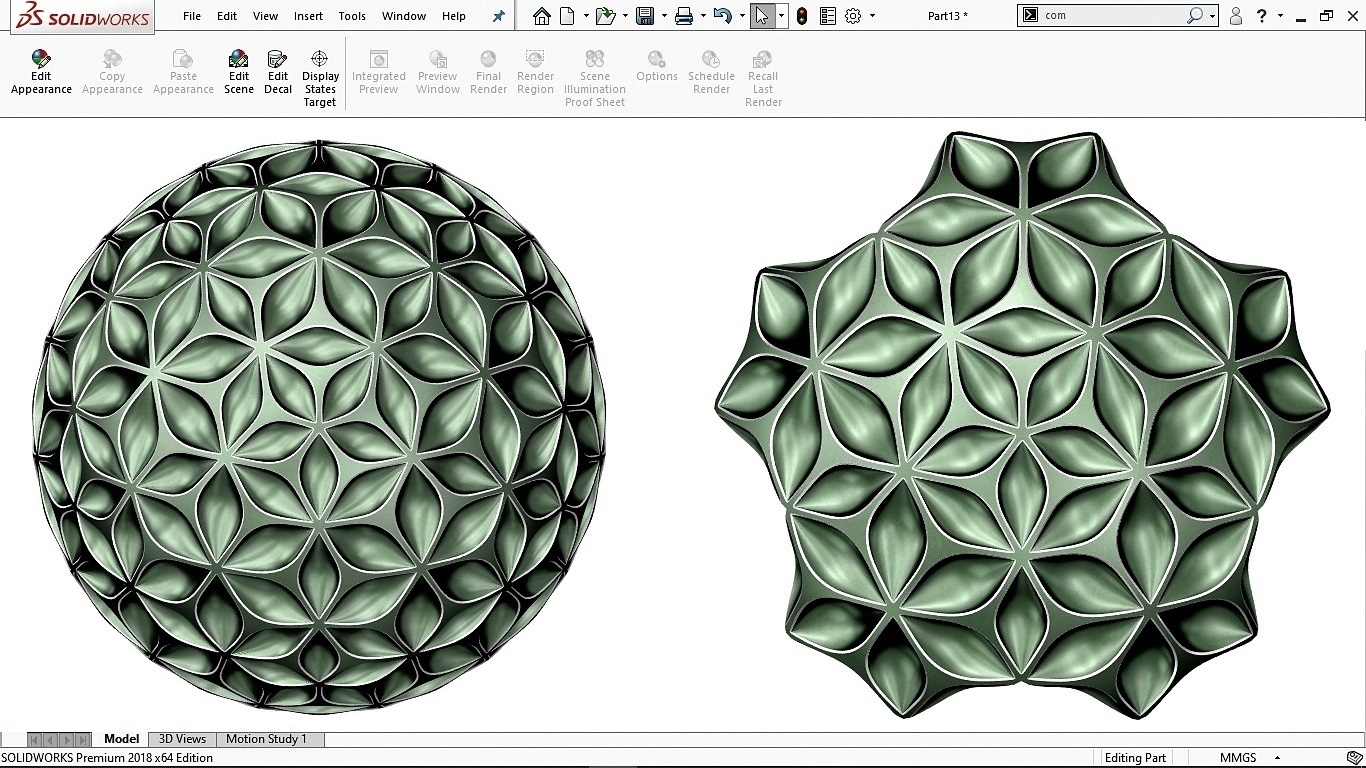
Task: Open Scene Illumination Proof Sheet
Action: [595, 79]
